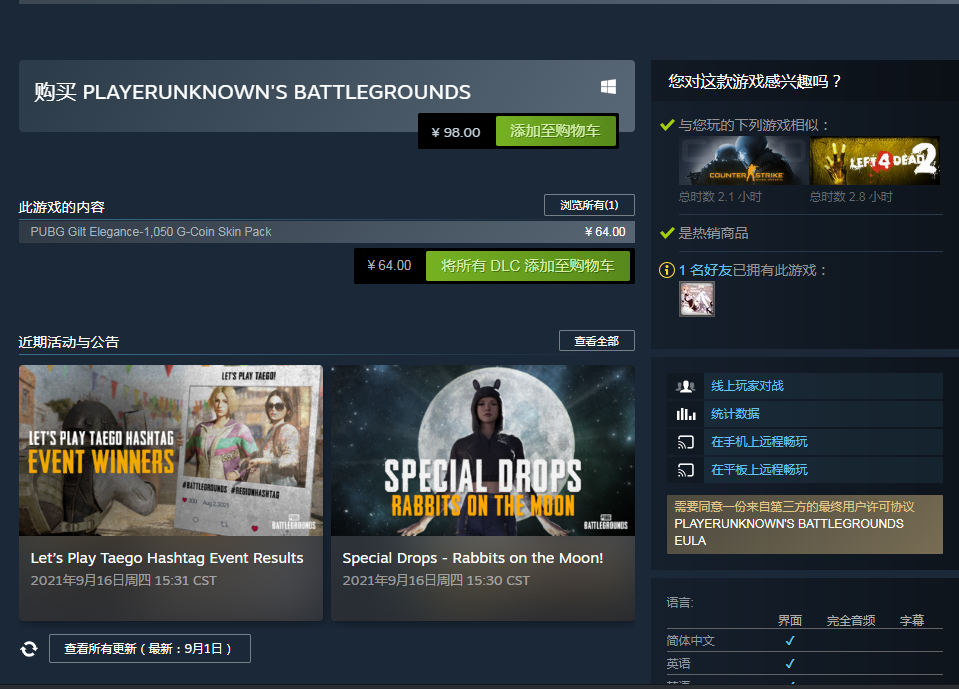
Task: Click 购买 PLAYERUNKNOWN'S BATTLEGROUNDS title
Action: pyautogui.click(x=252, y=92)
